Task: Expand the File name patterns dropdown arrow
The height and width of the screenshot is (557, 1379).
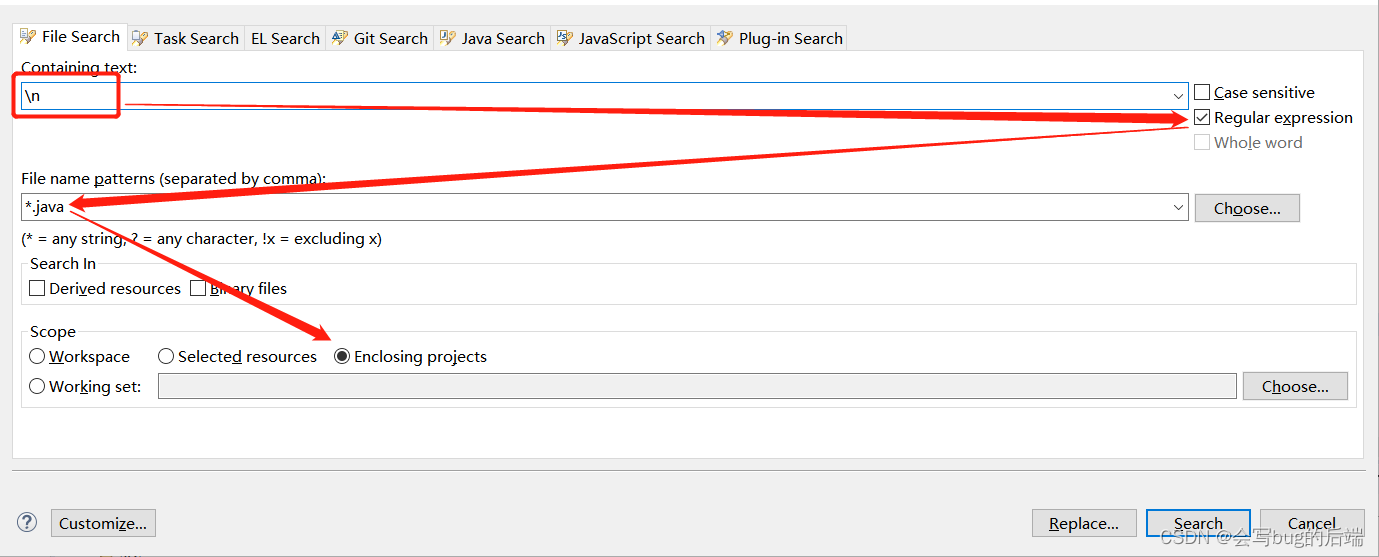Action: coord(1178,208)
